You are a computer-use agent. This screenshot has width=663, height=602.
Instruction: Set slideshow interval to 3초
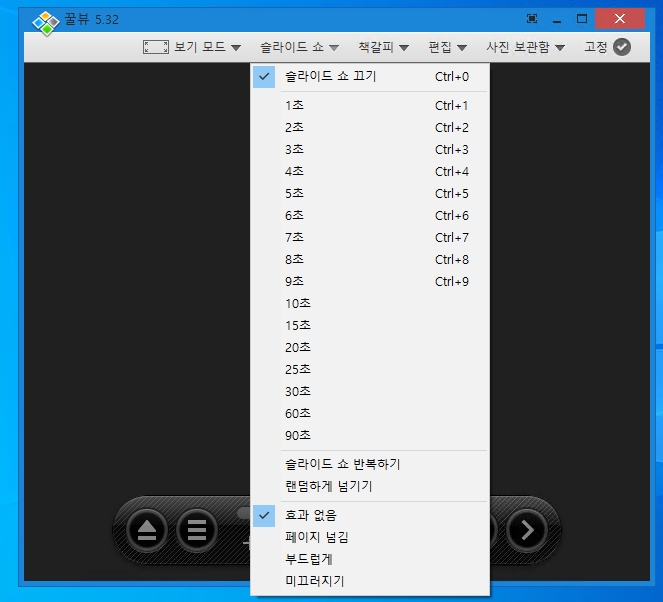tap(370, 149)
